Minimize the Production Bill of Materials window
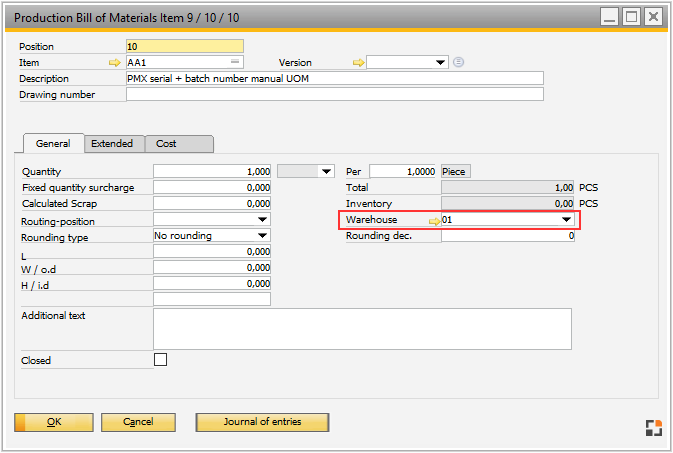This screenshot has height=453, width=673. pos(609,17)
